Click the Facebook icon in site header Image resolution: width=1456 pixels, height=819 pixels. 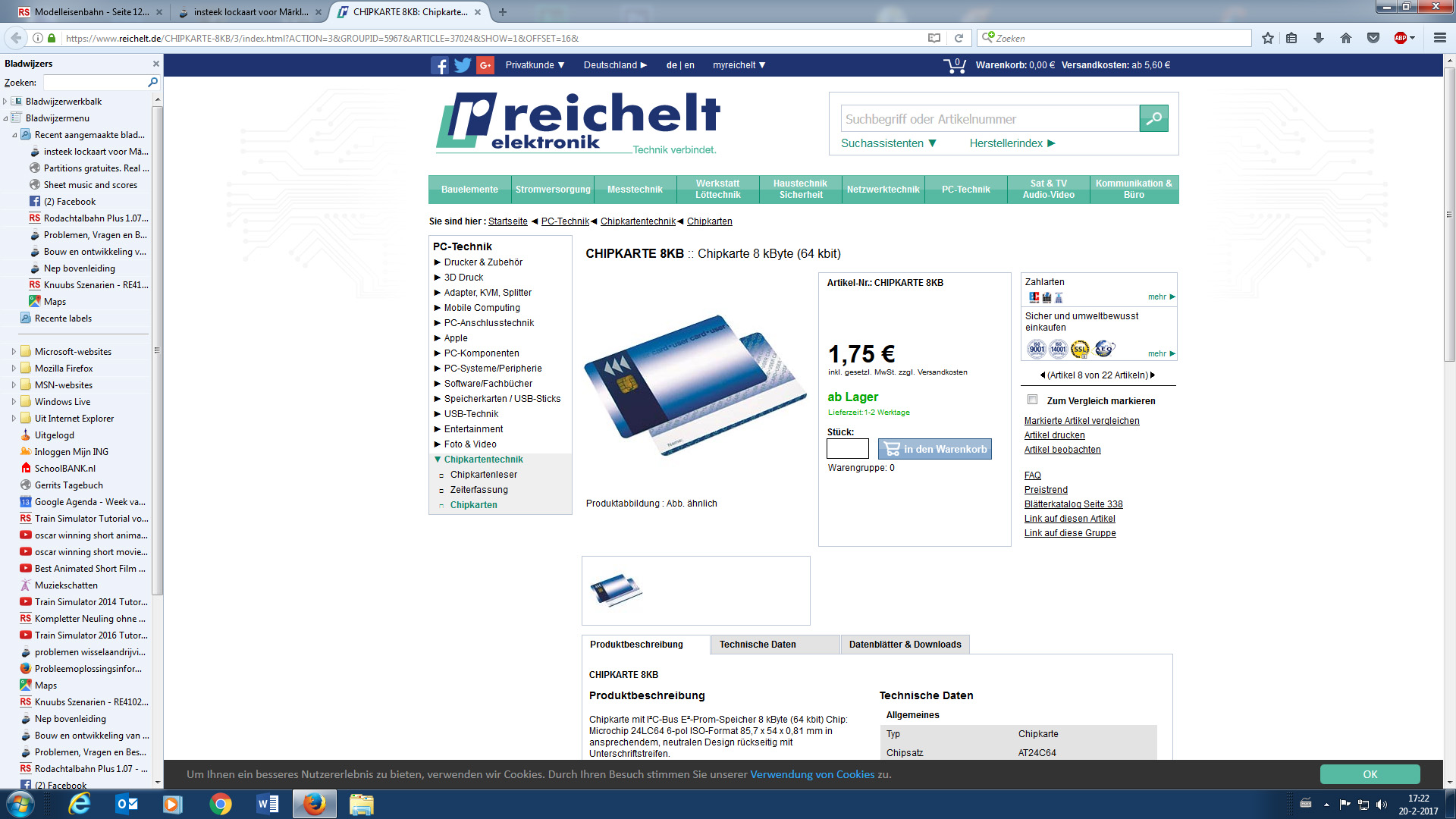[x=440, y=65]
